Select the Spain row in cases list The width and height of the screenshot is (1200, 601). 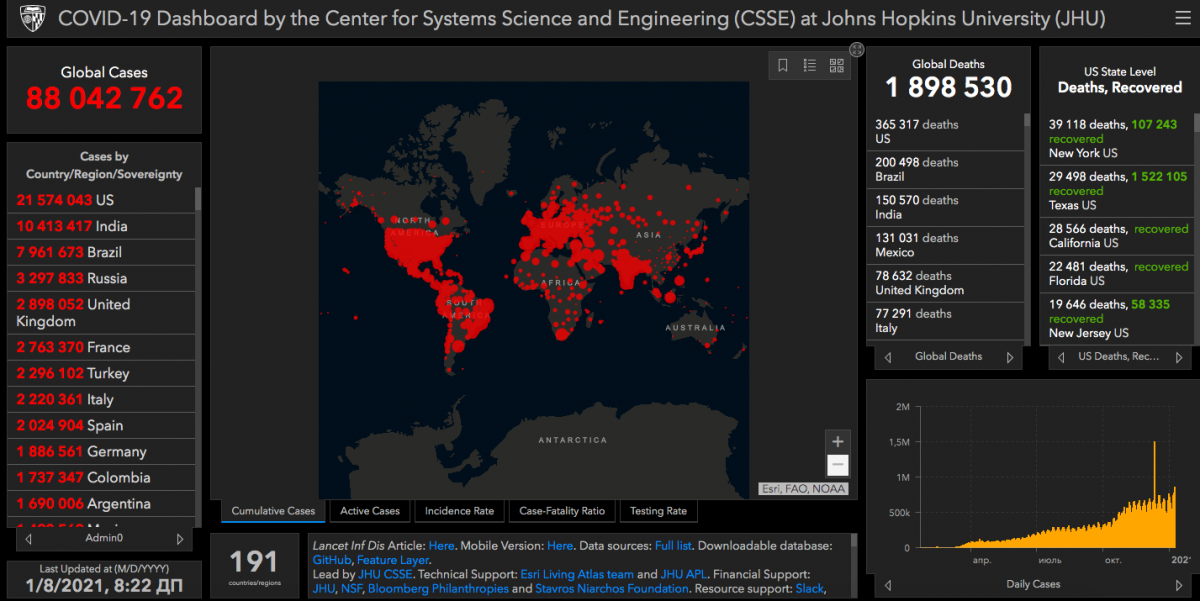click(x=101, y=425)
